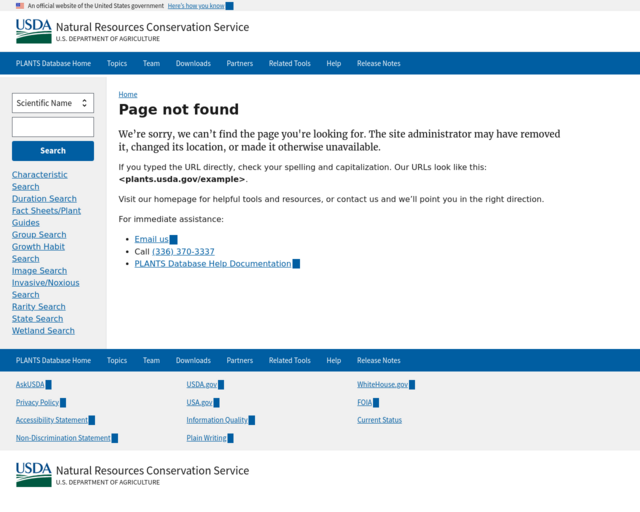Open Help in the footer navigation bar

click(x=333, y=361)
